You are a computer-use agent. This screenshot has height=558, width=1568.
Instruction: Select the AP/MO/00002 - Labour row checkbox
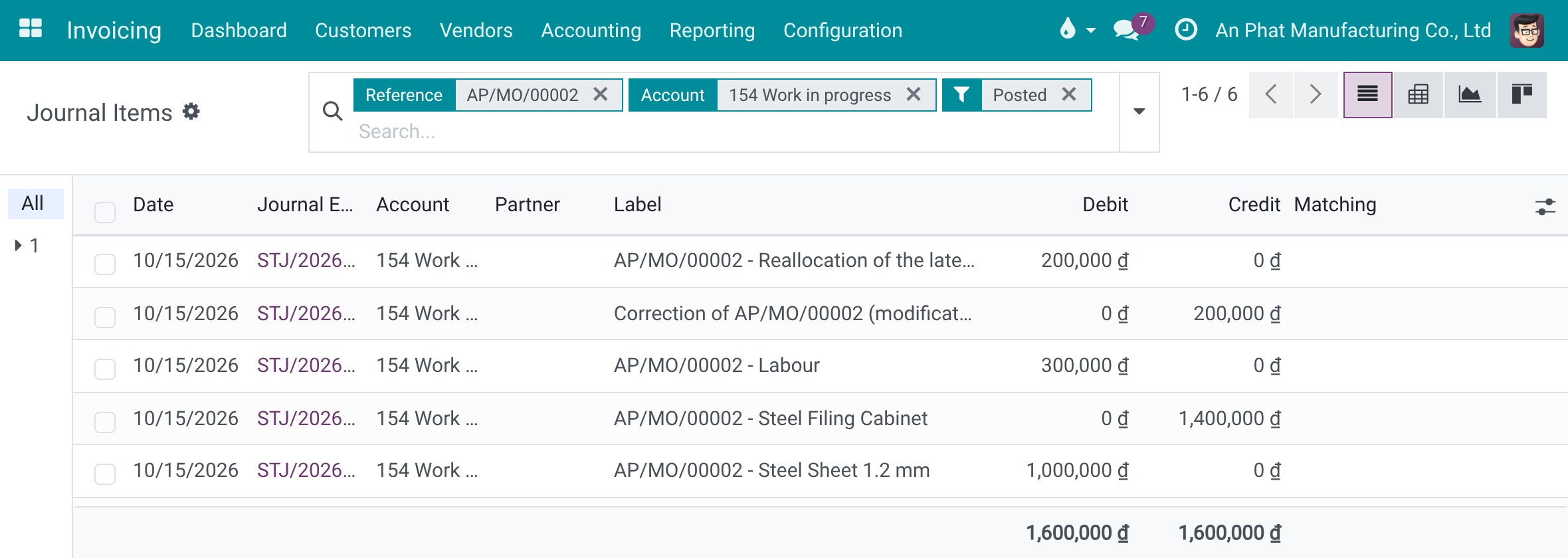click(105, 369)
